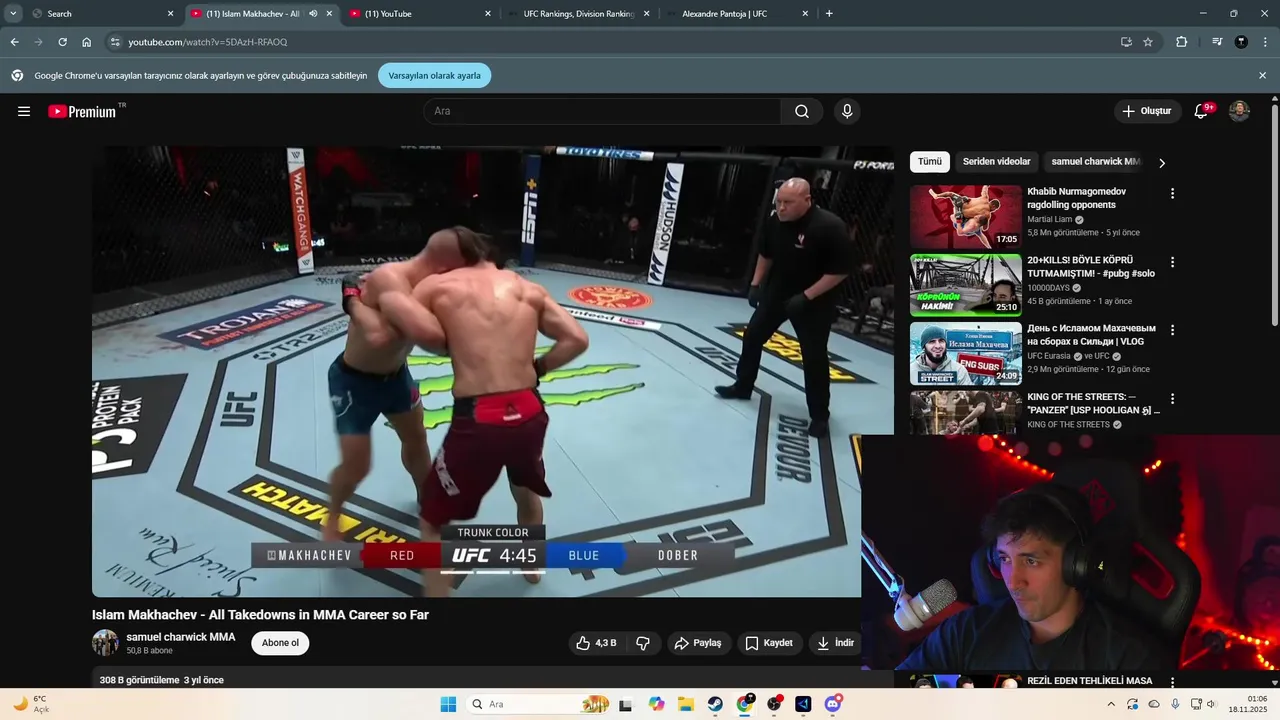Image resolution: width=1280 pixels, height=720 pixels.
Task: Select the samuel charwick MMA chip
Action: pyautogui.click(x=1095, y=162)
